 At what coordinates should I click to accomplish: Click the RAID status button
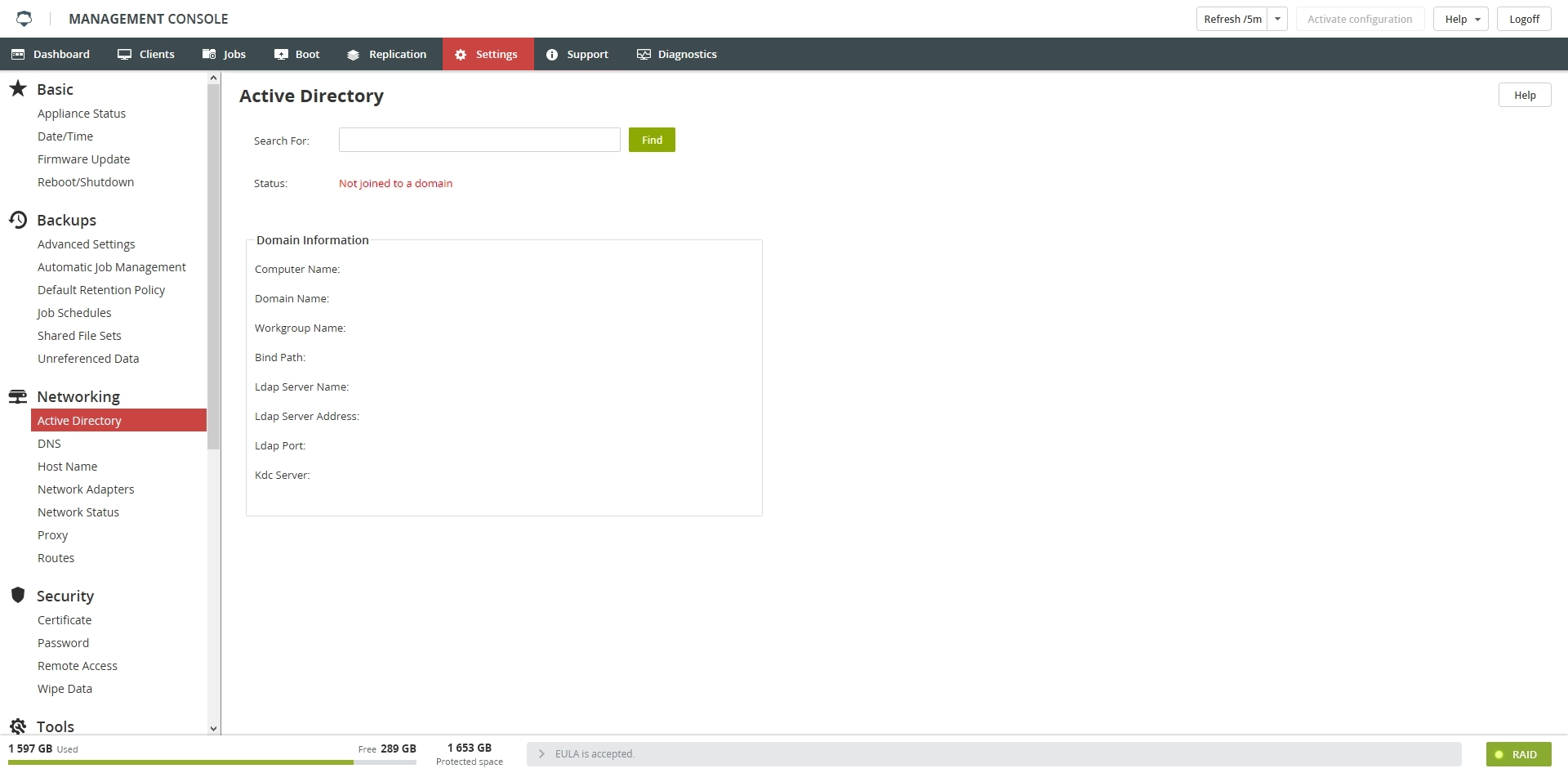tap(1518, 754)
